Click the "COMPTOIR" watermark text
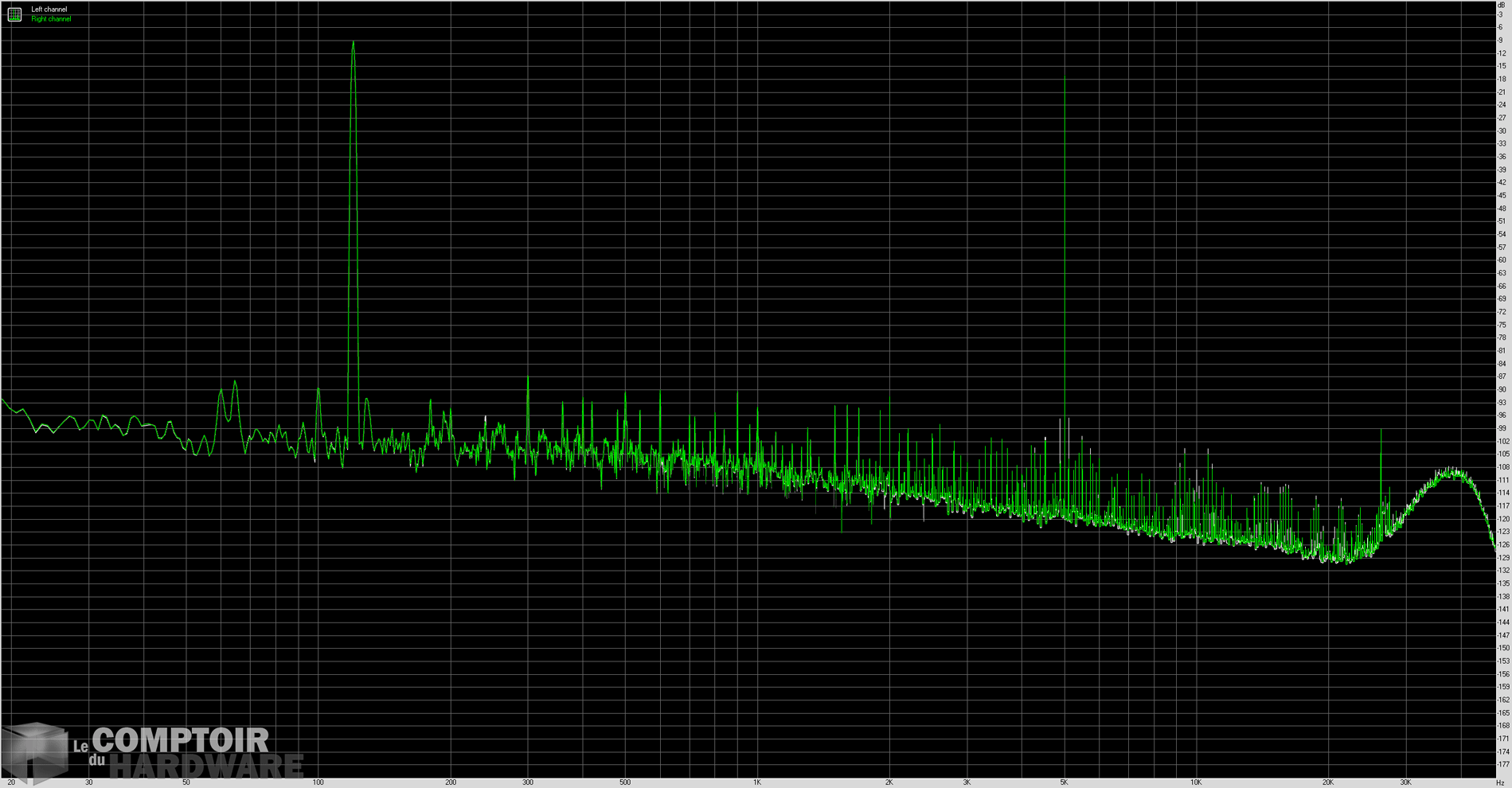This screenshot has width=1512, height=788. tap(181, 740)
